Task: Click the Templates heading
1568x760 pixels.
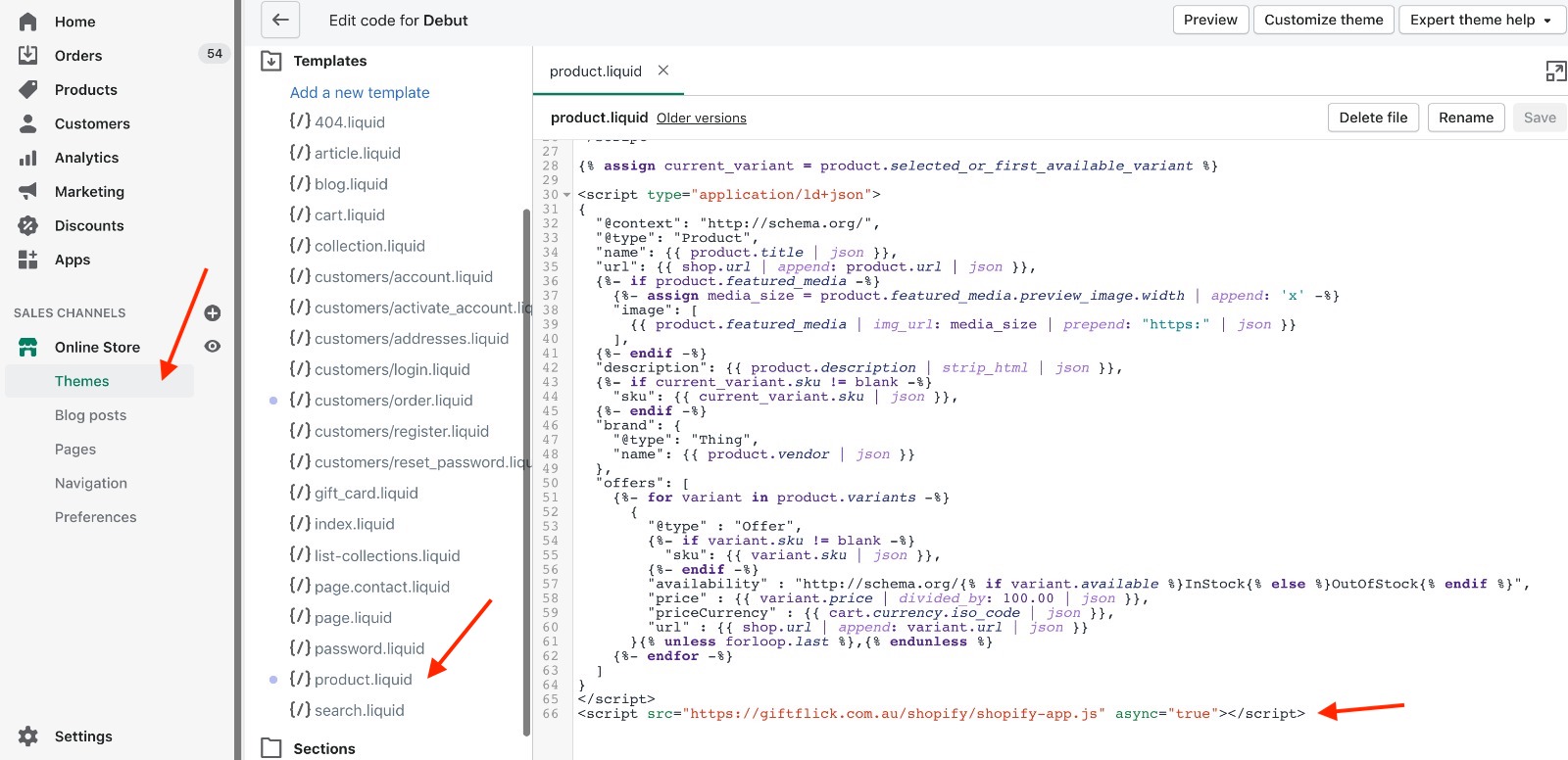Action: point(330,61)
